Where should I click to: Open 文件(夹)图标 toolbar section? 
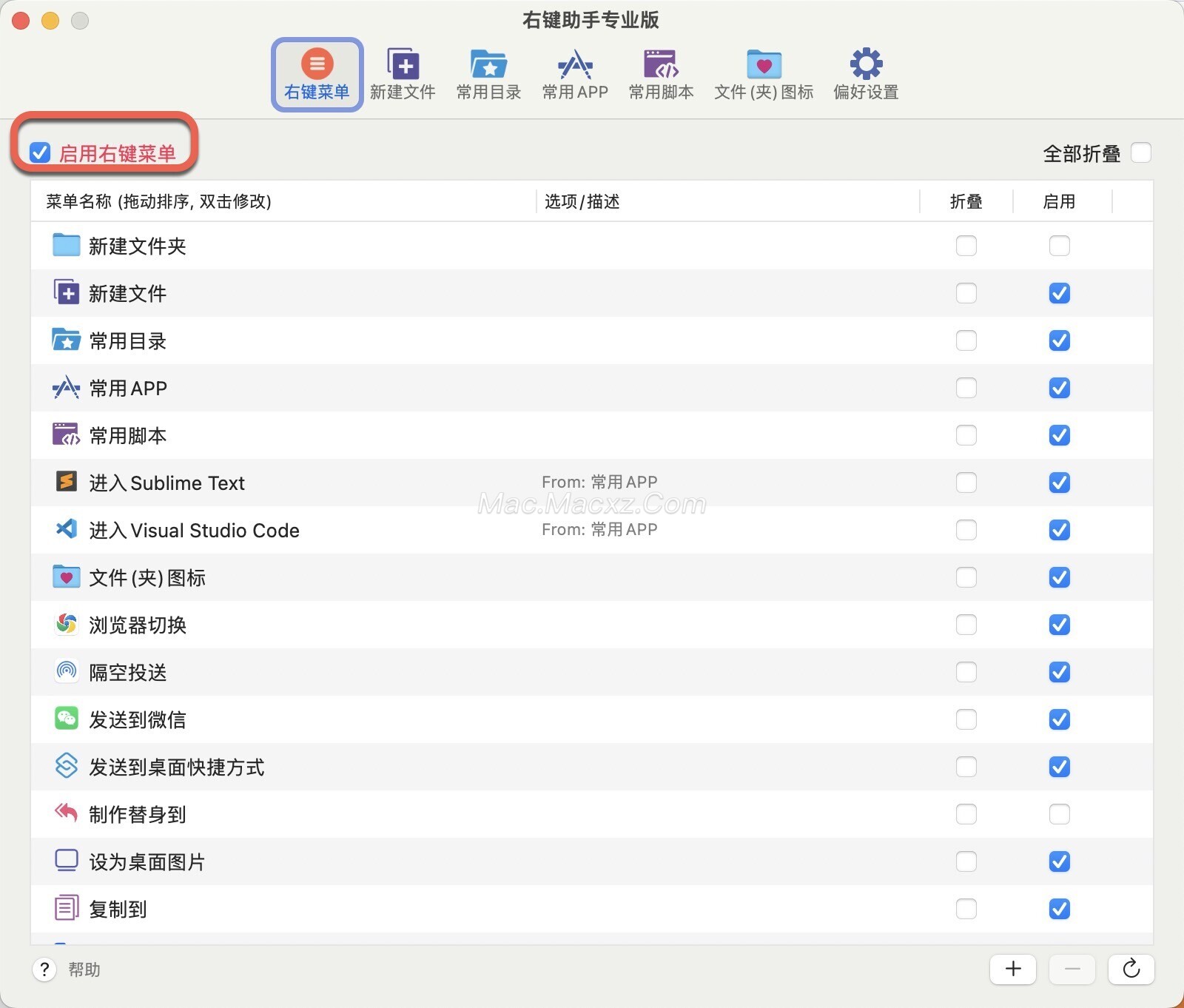click(764, 74)
